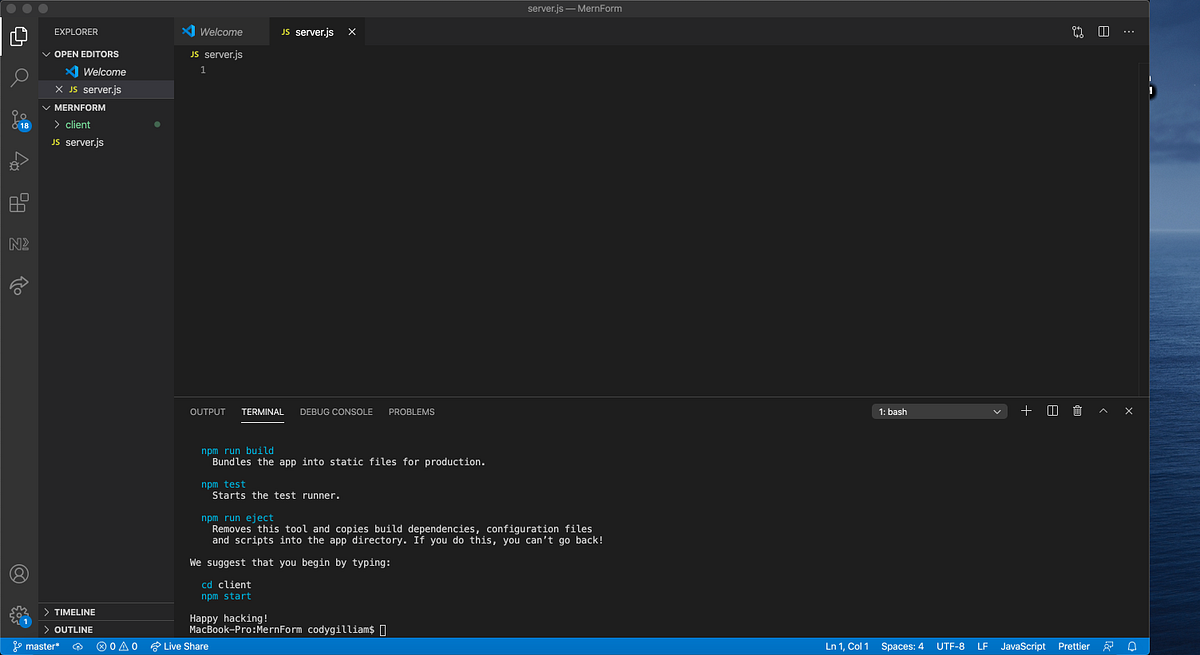Viewport: 1200px width, 655px height.
Task: Focus the terminal prompt after codygilliam$
Action: [383, 630]
